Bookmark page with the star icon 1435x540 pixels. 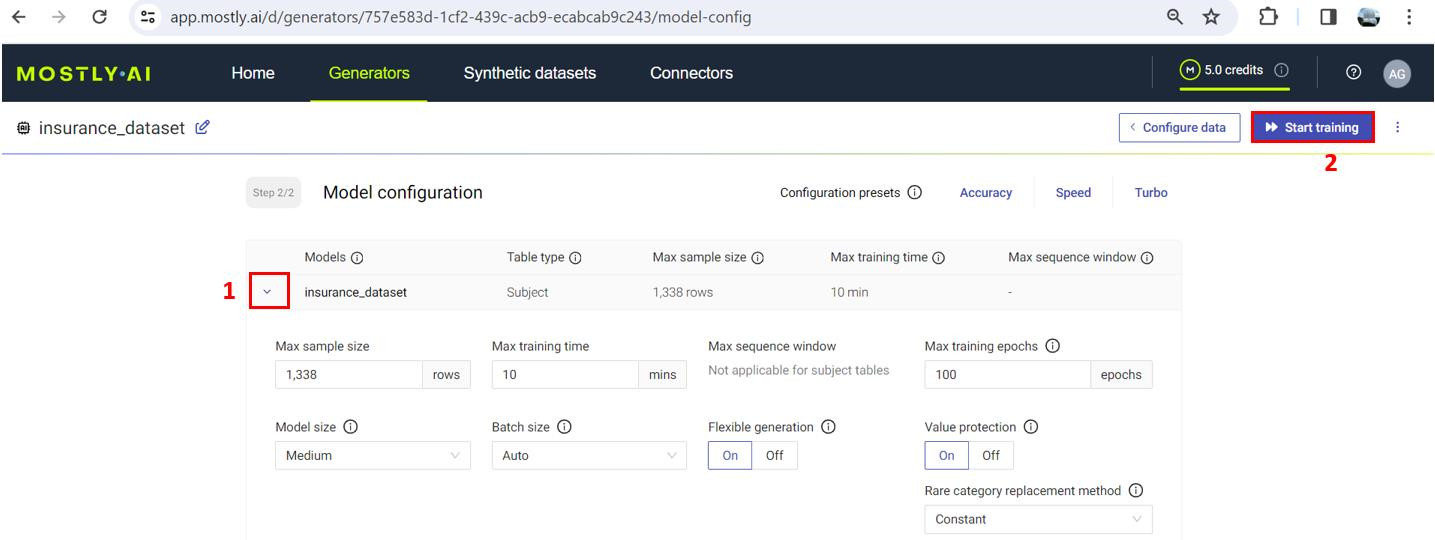1211,17
